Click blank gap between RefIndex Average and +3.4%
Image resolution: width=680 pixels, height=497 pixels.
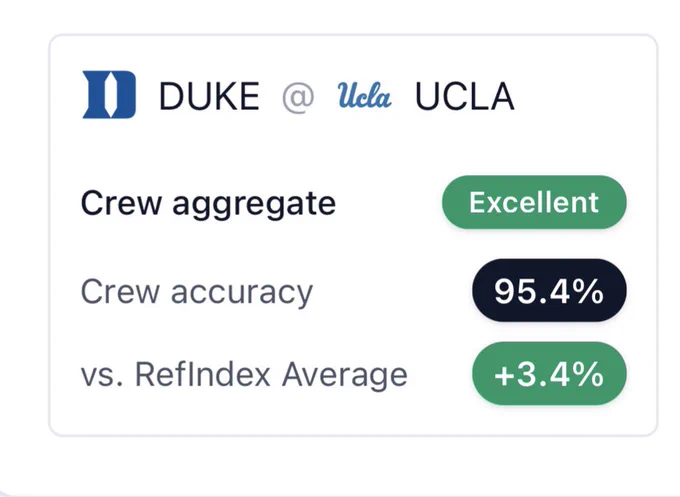point(440,375)
